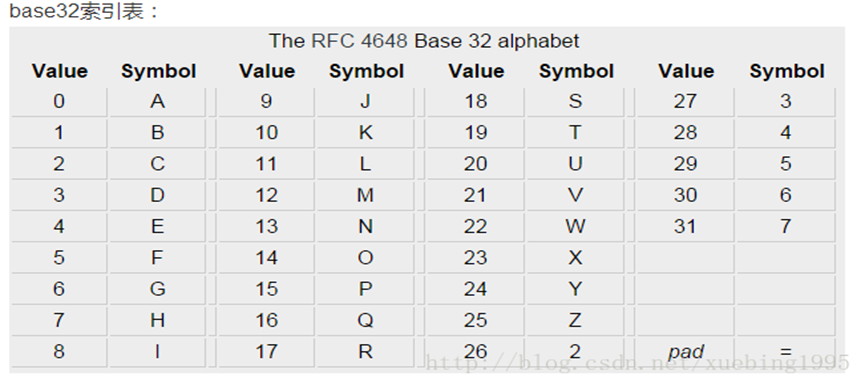Image resolution: width=865 pixels, height=386 pixels.
Task: Click the 'pad' value cell
Action: point(685,352)
